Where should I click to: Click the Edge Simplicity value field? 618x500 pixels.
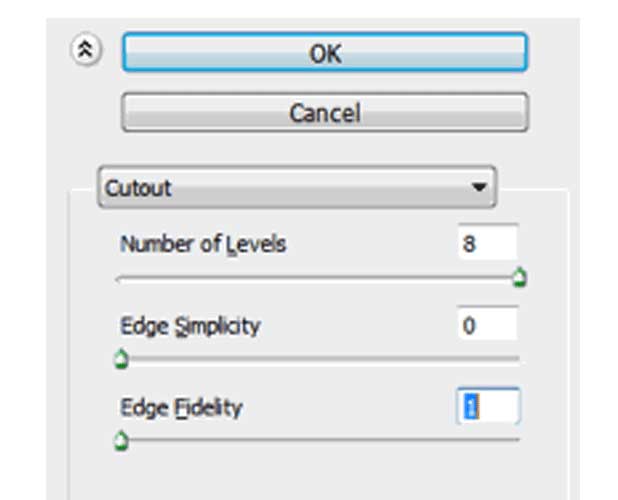(x=488, y=325)
